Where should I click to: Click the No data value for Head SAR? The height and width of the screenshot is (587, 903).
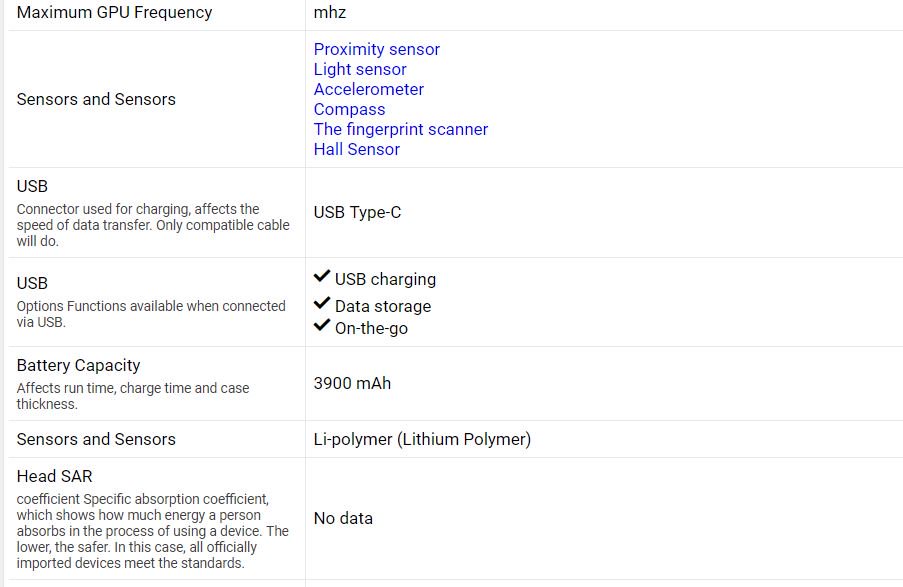(343, 518)
